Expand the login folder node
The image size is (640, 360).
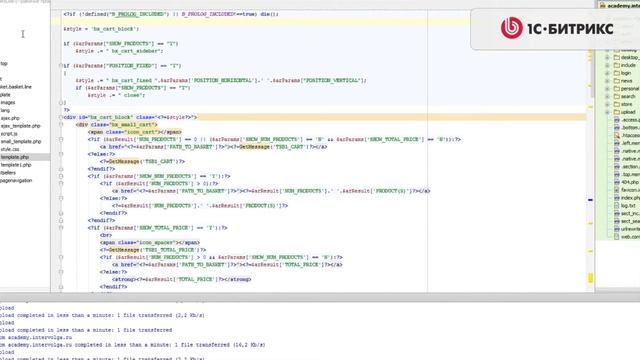point(607,73)
